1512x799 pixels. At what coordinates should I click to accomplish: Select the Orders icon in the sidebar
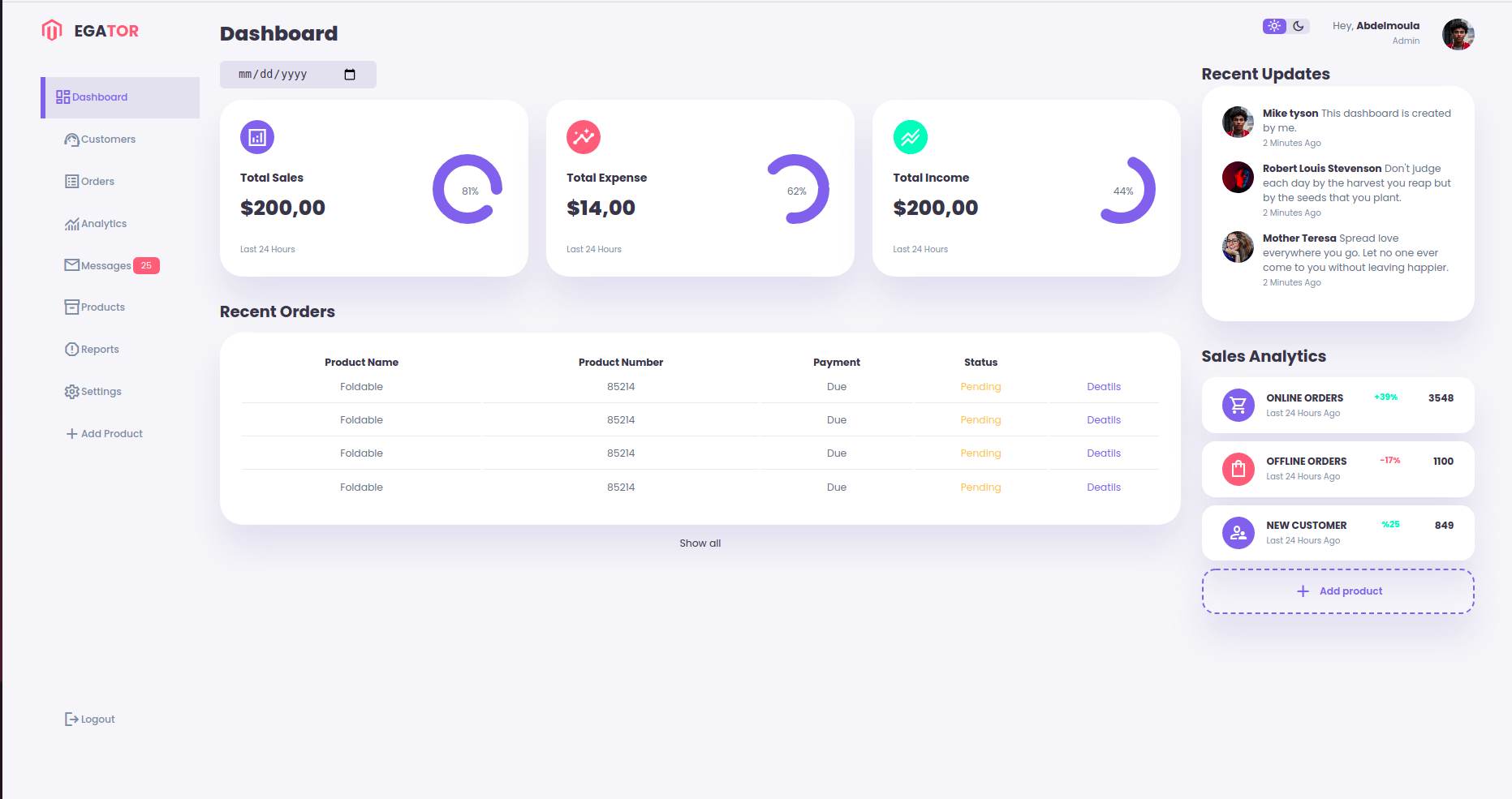coord(71,181)
